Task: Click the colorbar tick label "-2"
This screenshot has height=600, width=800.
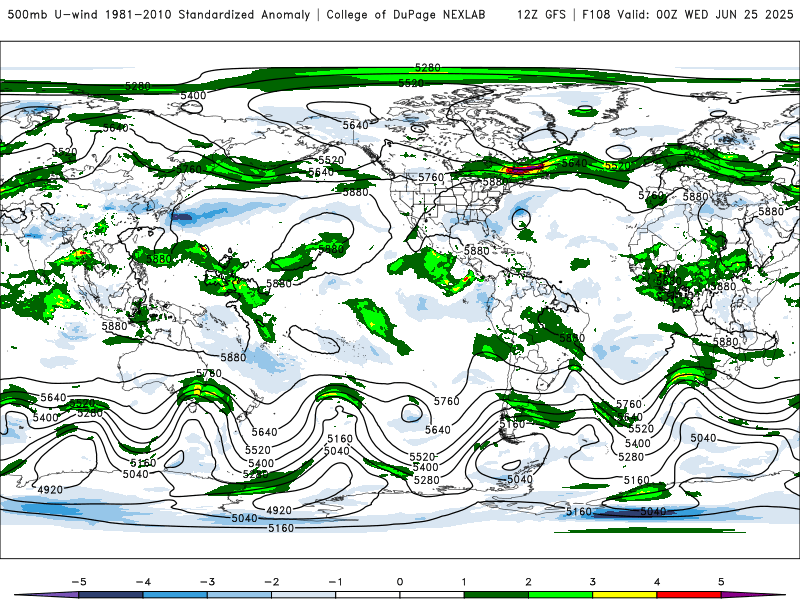Action: (x=271, y=582)
